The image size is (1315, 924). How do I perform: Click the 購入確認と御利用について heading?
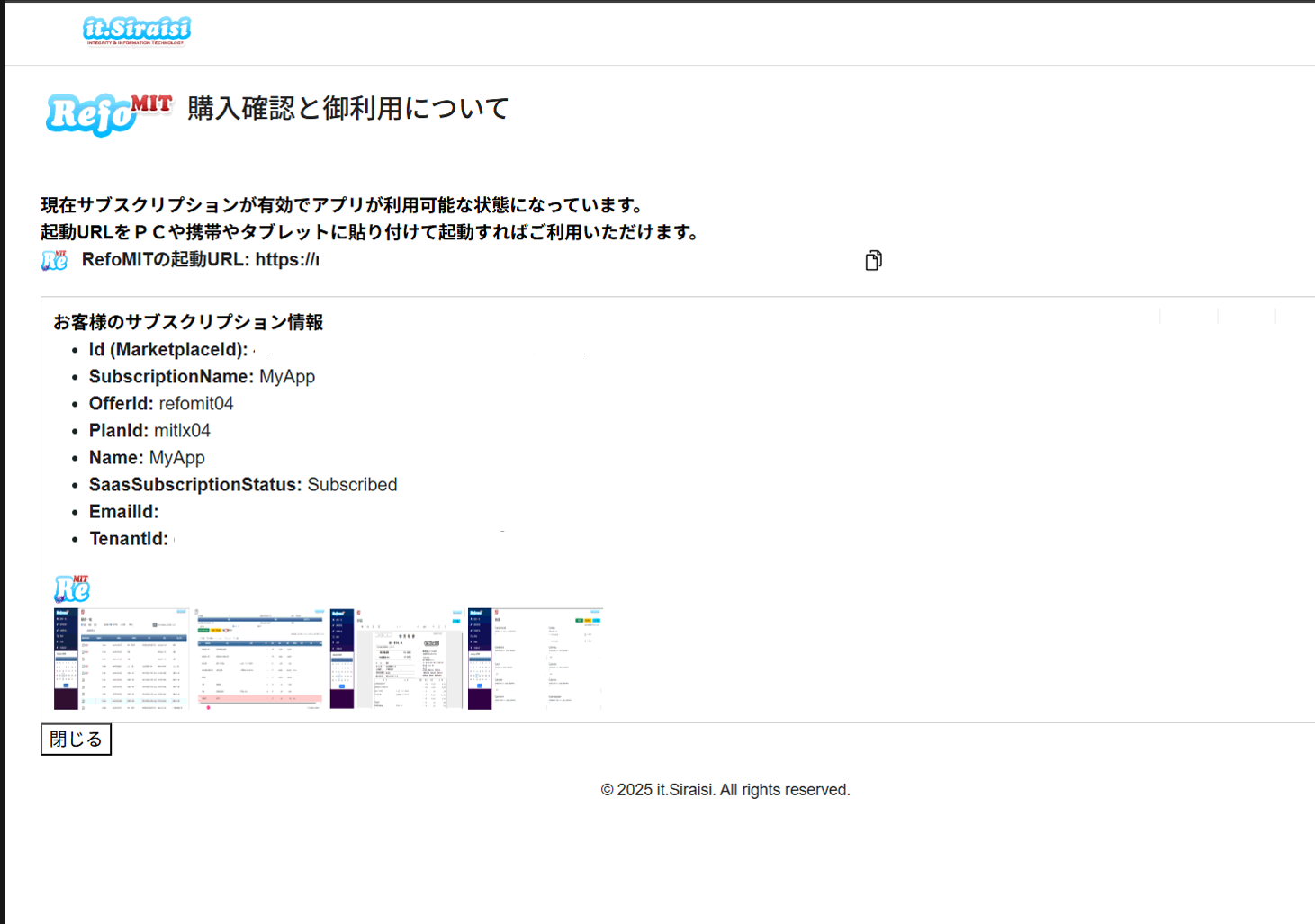coord(348,109)
